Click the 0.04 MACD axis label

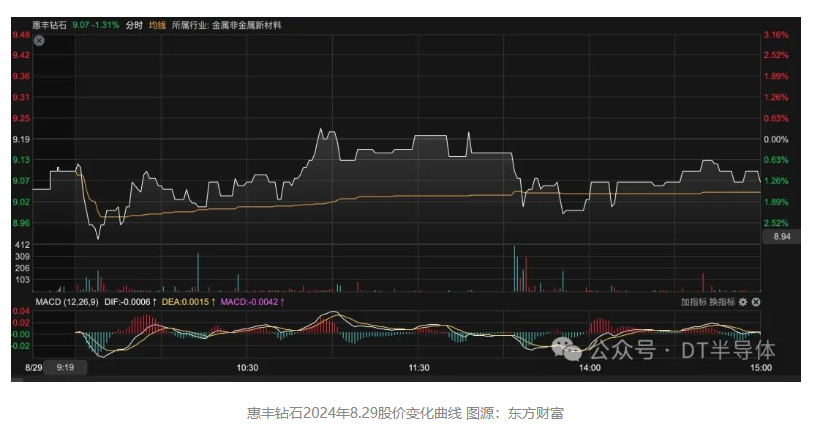click(21, 311)
